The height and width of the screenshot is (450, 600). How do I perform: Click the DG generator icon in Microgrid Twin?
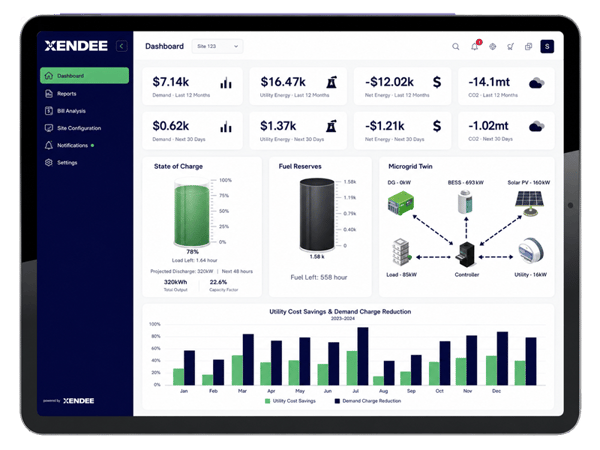click(401, 203)
